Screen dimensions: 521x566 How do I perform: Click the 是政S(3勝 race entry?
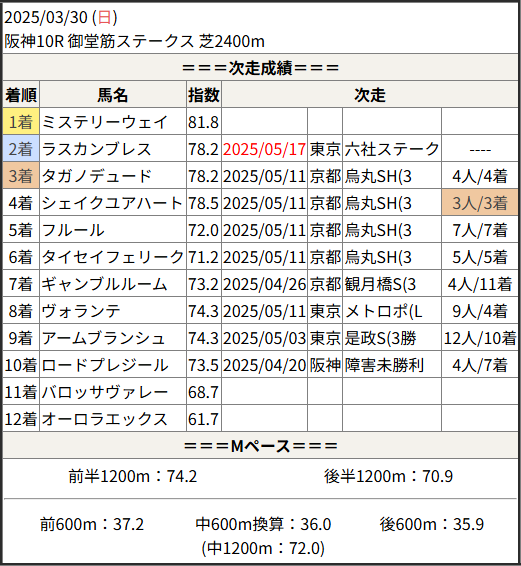coord(380,338)
